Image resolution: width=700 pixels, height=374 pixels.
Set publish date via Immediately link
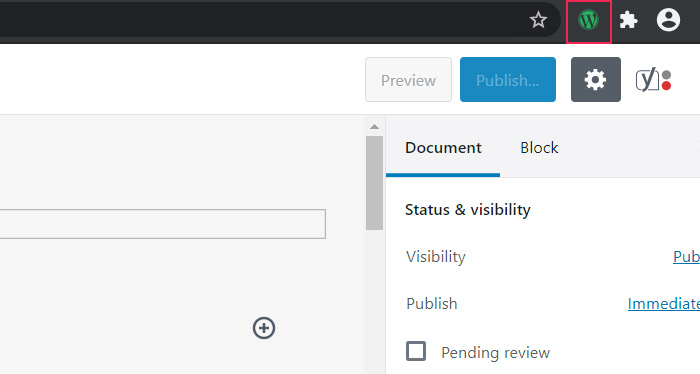coord(663,303)
